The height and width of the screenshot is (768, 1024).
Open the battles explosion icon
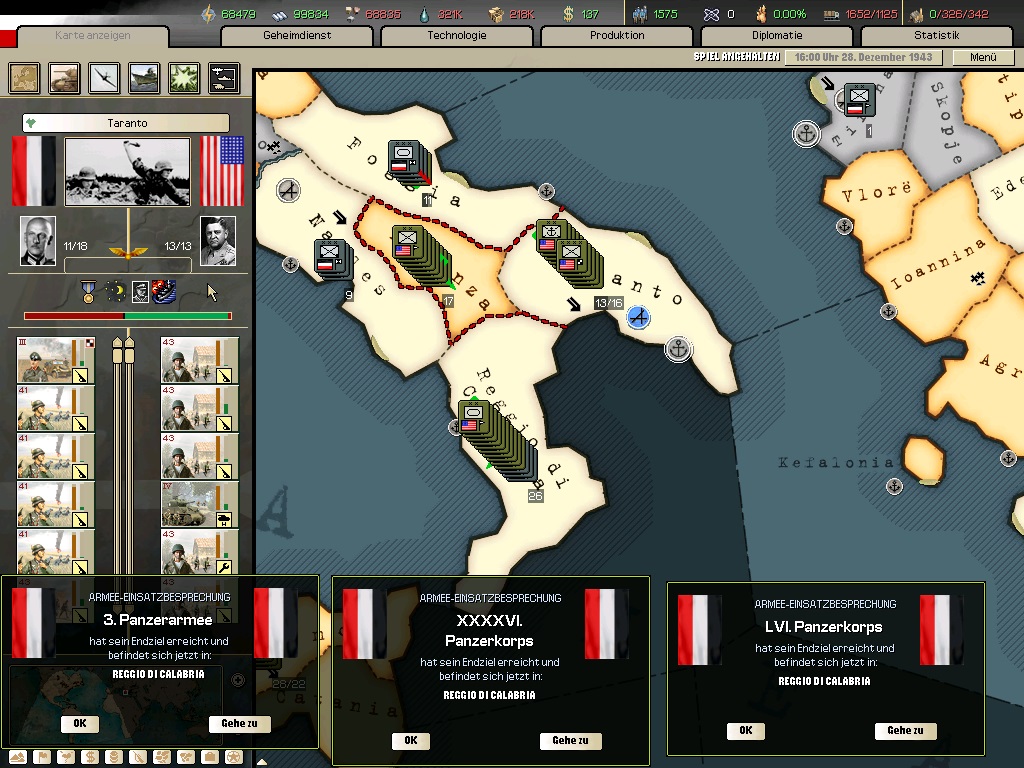(184, 78)
